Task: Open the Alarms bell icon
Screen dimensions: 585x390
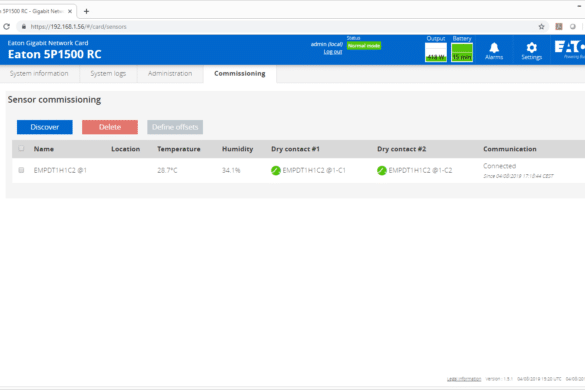Action: pyautogui.click(x=494, y=51)
